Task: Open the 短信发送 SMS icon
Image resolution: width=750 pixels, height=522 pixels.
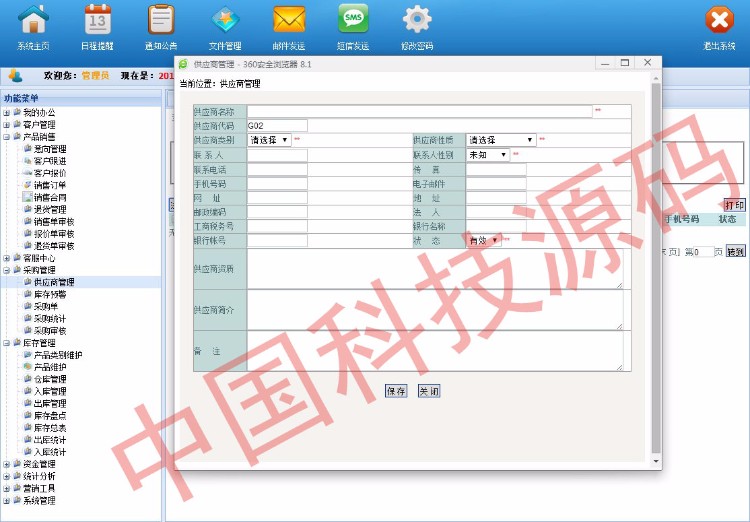Action: pos(353,18)
